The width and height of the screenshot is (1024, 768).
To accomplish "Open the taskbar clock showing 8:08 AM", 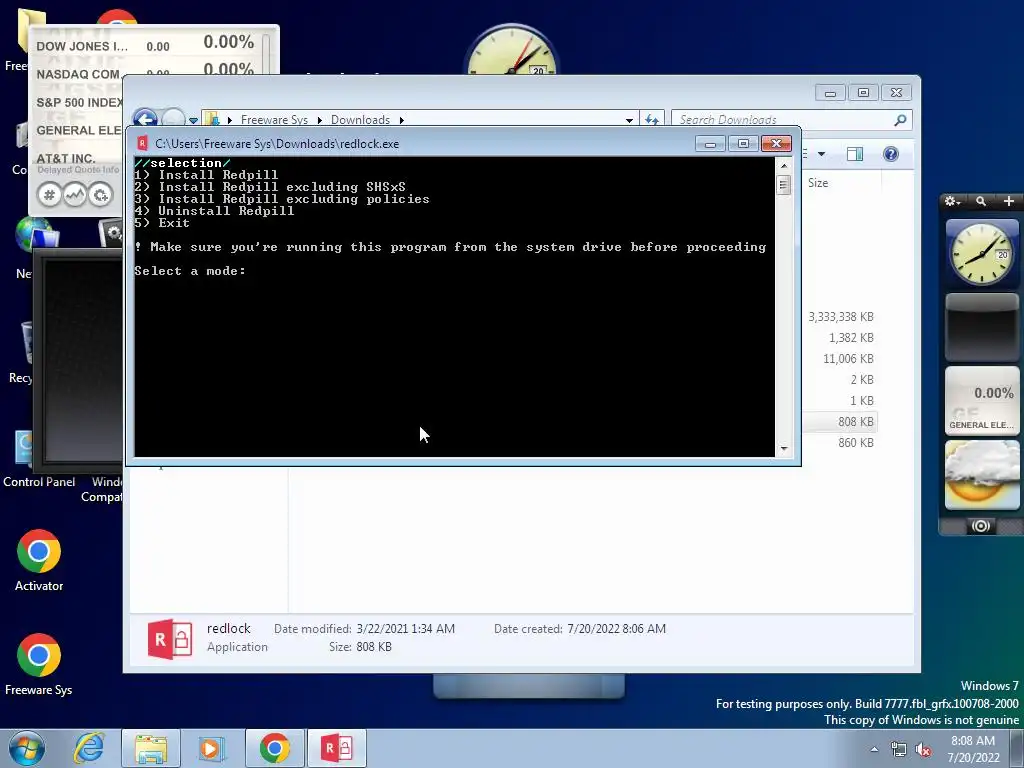I will pos(973,749).
